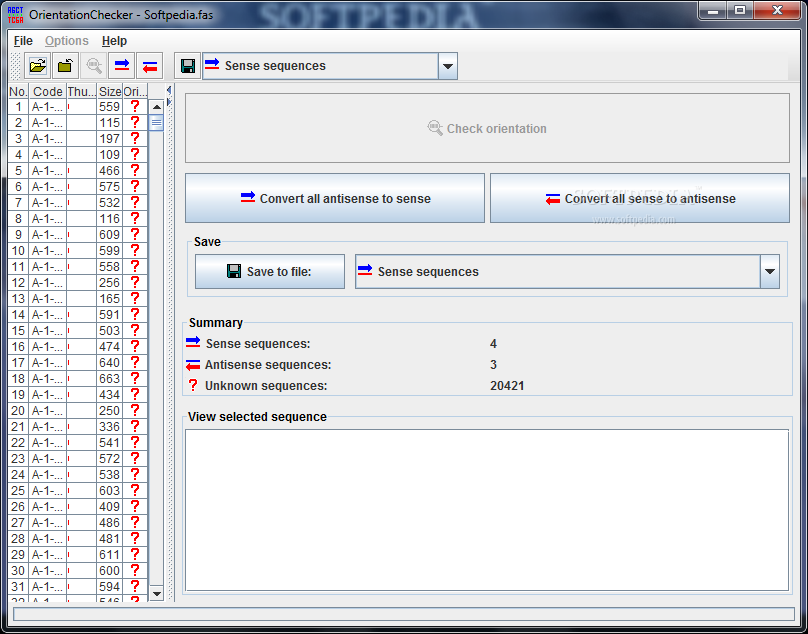Open the Options menu

point(66,41)
